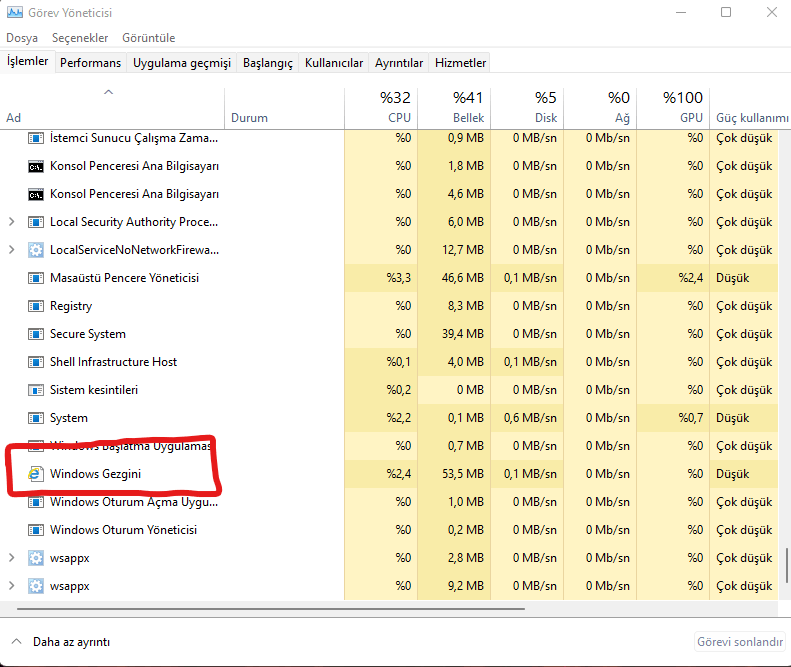Click the %0,7 GPU value for System
The height and width of the screenshot is (667, 791).
click(x=673, y=418)
